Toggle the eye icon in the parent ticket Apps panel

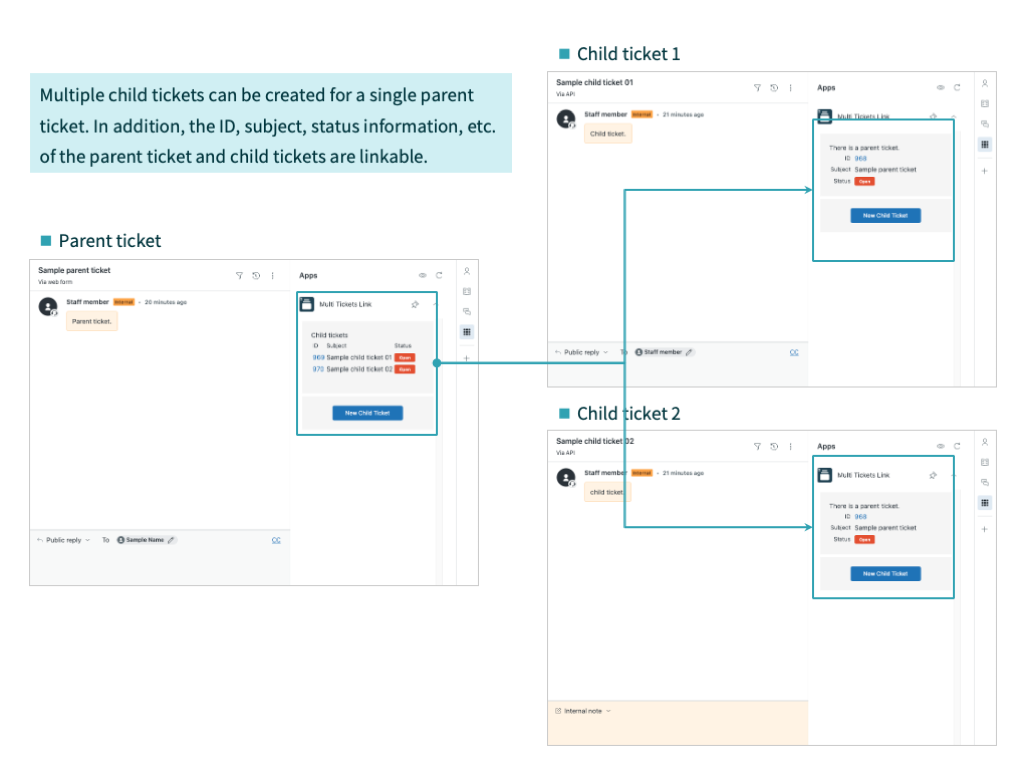422,275
